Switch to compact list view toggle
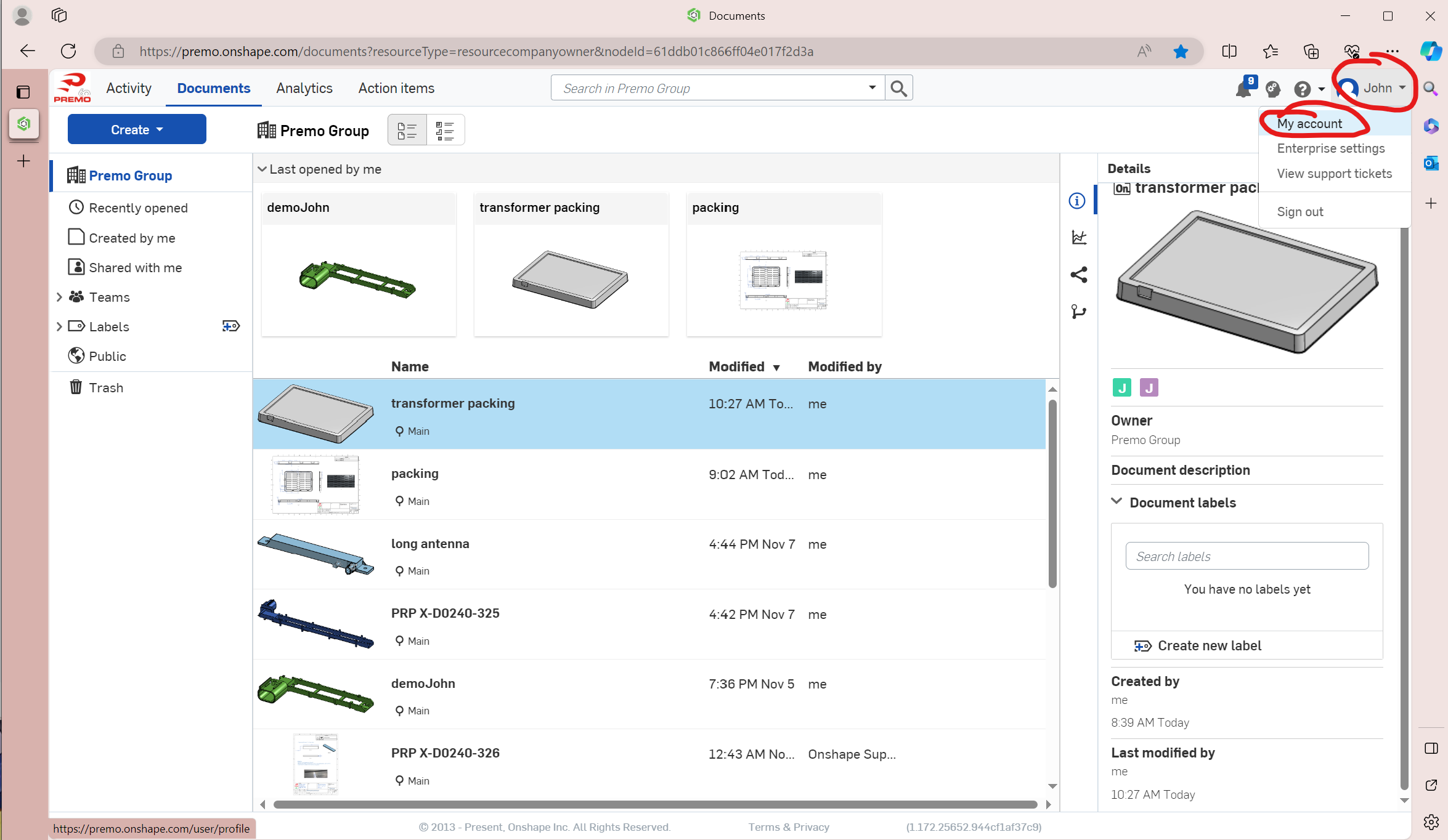 pyautogui.click(x=445, y=130)
